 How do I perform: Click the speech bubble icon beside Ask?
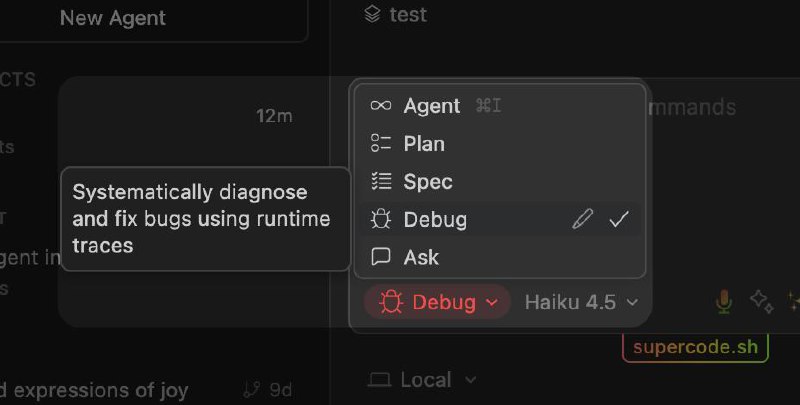pos(380,257)
